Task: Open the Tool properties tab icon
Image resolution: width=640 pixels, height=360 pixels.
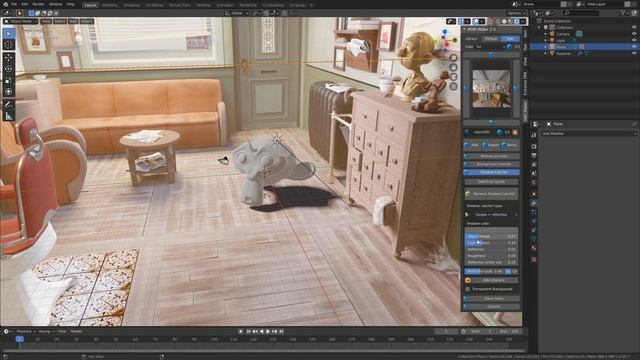Action: coord(534,135)
